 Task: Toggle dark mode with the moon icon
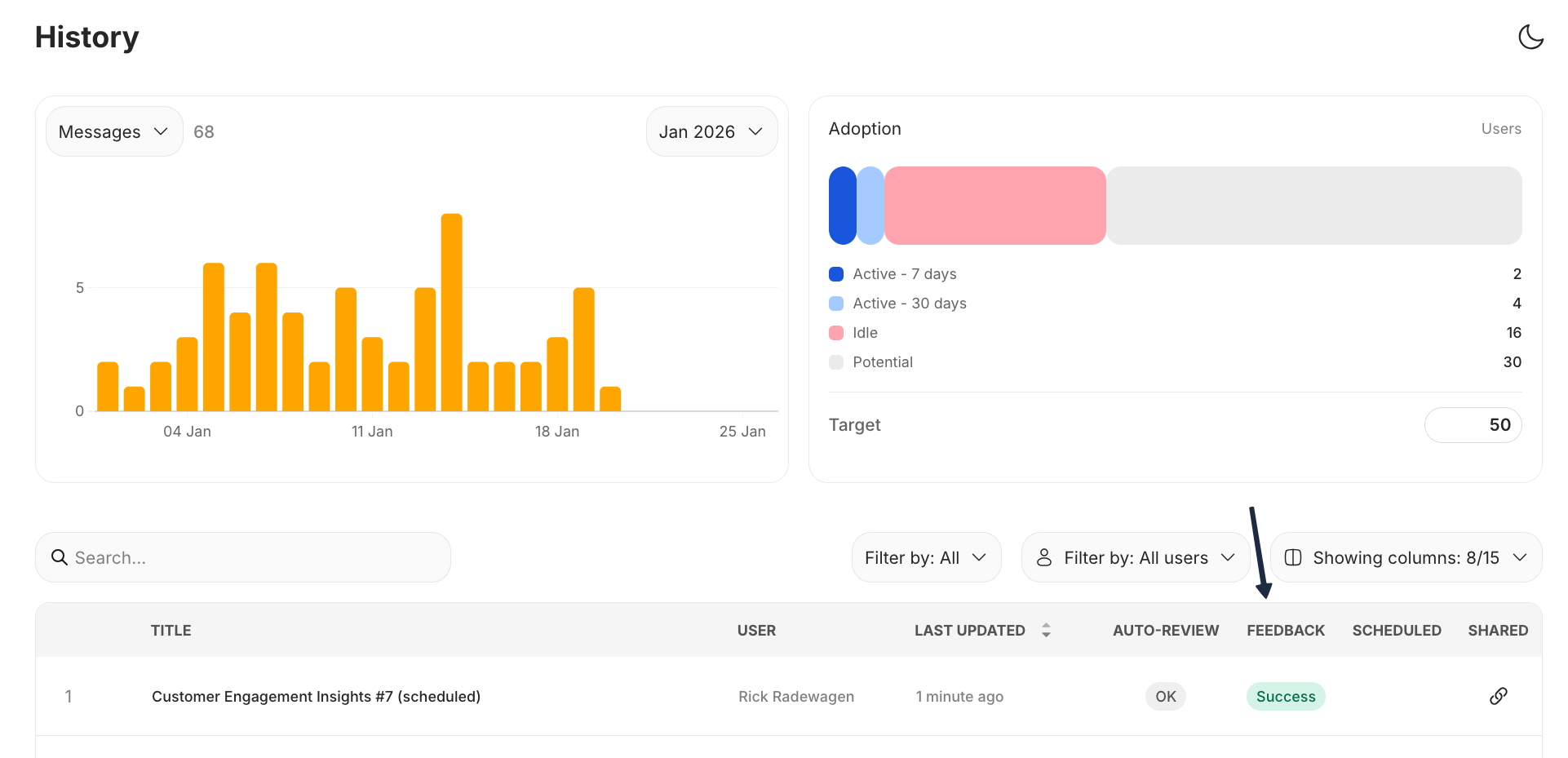pyautogui.click(x=1530, y=37)
